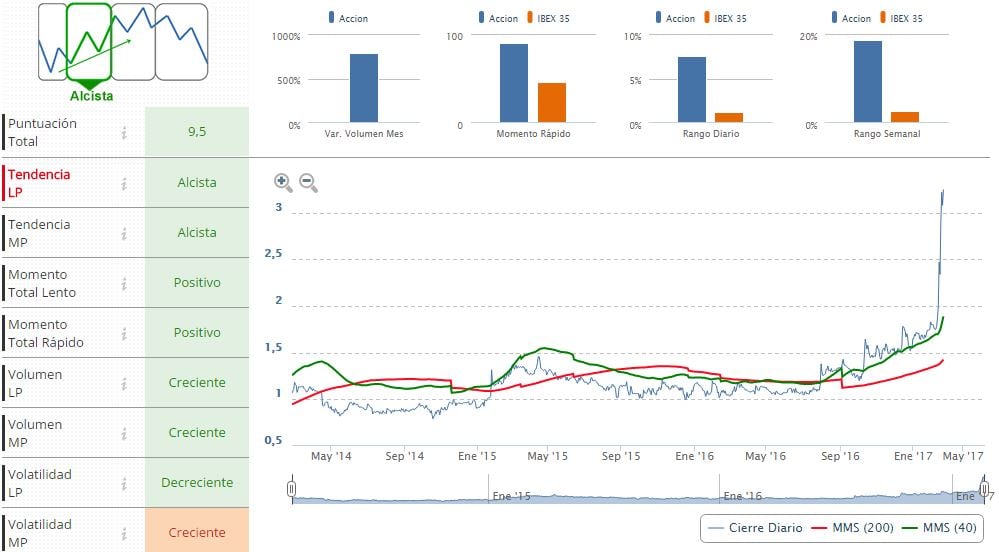Toggle Accion legend in Var. Volumen Mes chart
The width and height of the screenshot is (999, 552).
(x=348, y=18)
